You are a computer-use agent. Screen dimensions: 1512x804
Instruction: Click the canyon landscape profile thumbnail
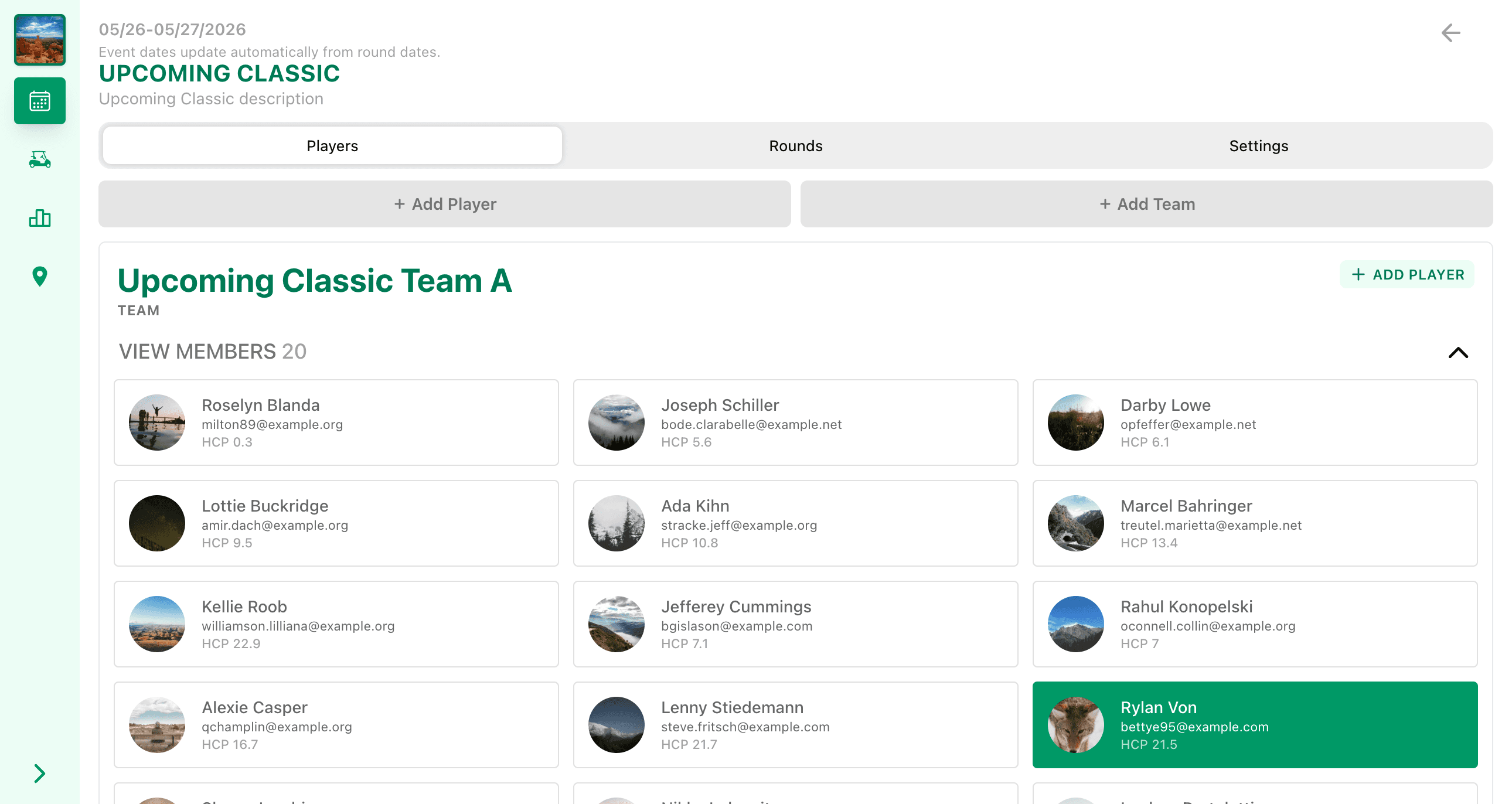[x=39, y=40]
